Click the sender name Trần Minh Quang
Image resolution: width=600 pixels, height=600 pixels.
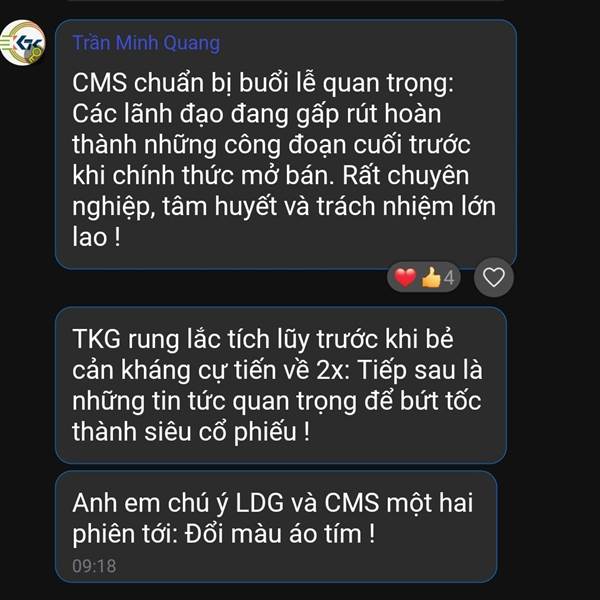tap(146, 43)
